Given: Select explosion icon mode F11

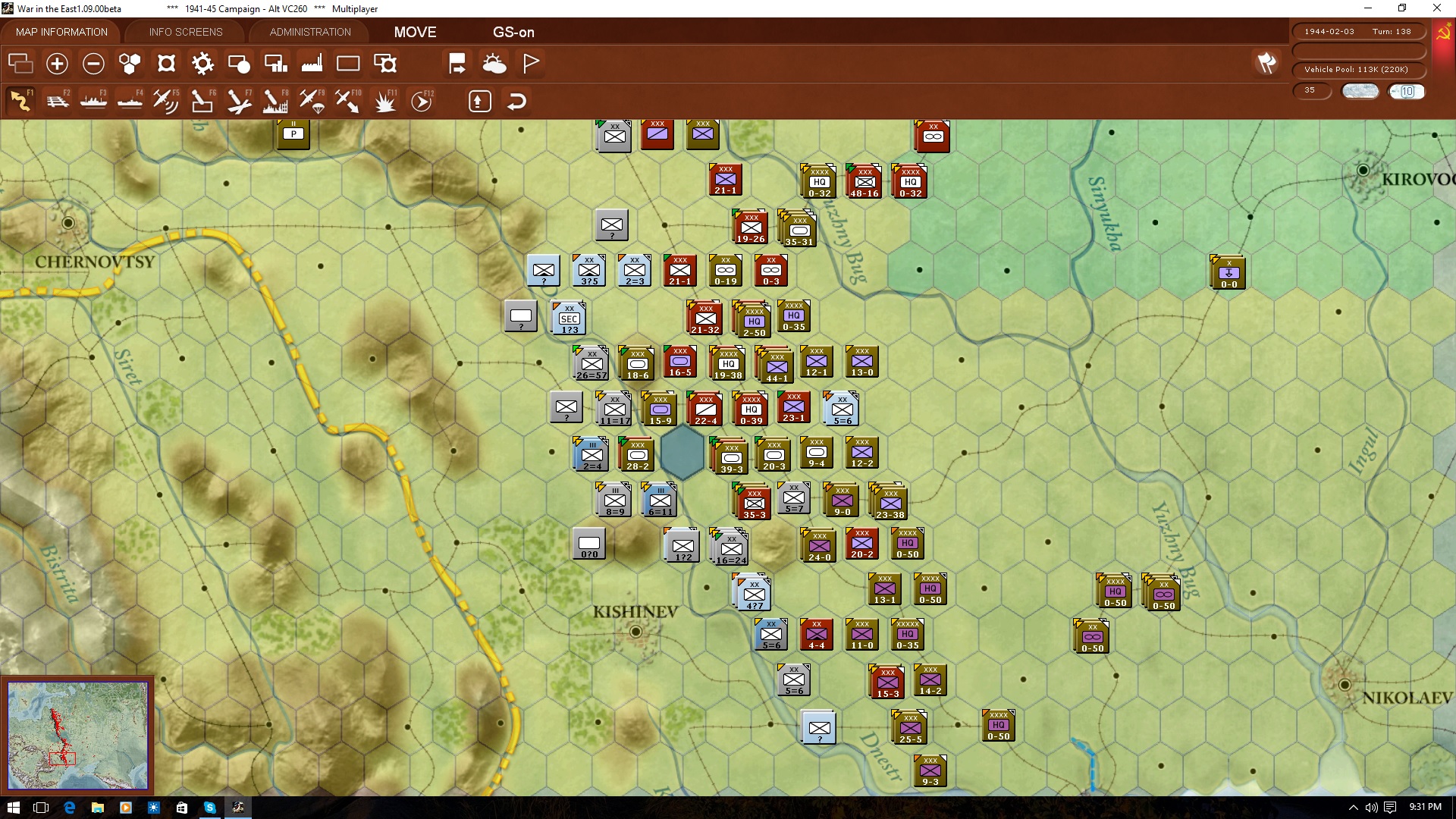Looking at the screenshot, I should coord(384,101).
